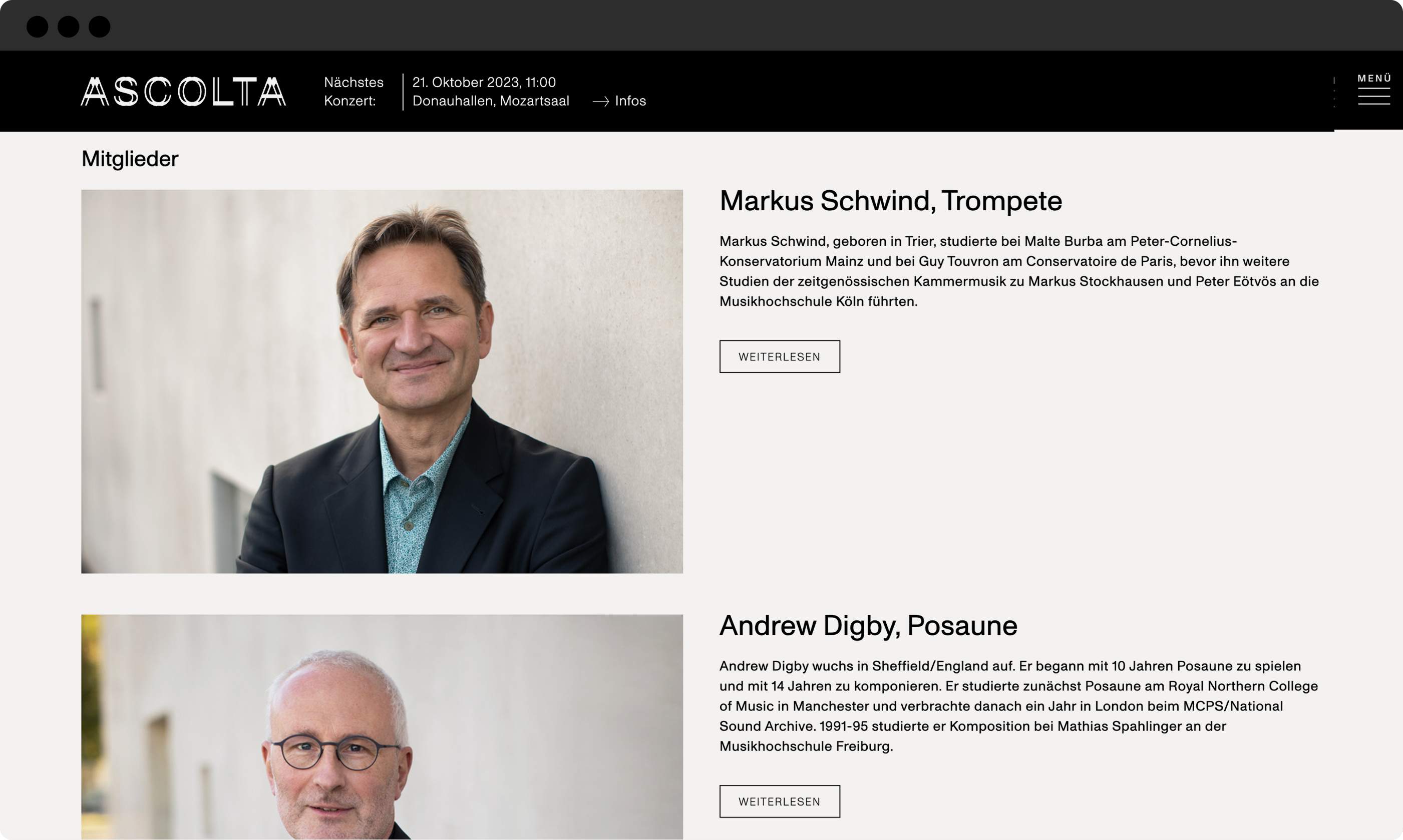Click the 'Donauhallen, Mozartsaal' venue text

(x=490, y=101)
